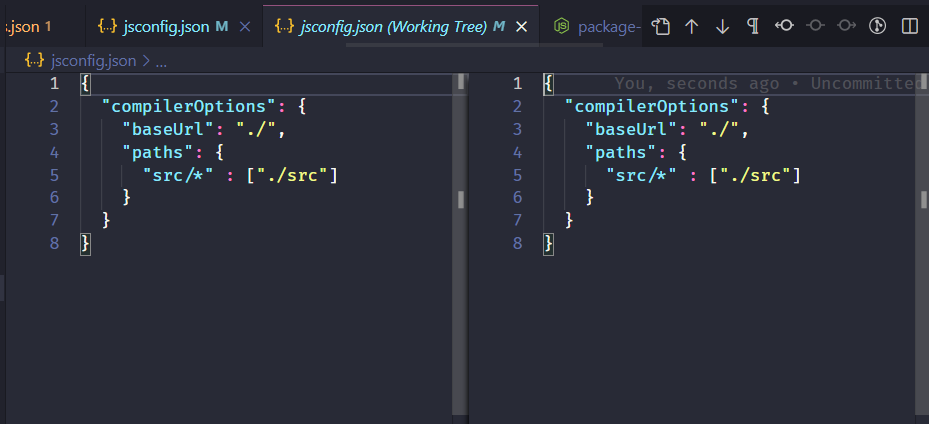
Task: Click the left pane vertical scrollbar
Action: (460, 243)
